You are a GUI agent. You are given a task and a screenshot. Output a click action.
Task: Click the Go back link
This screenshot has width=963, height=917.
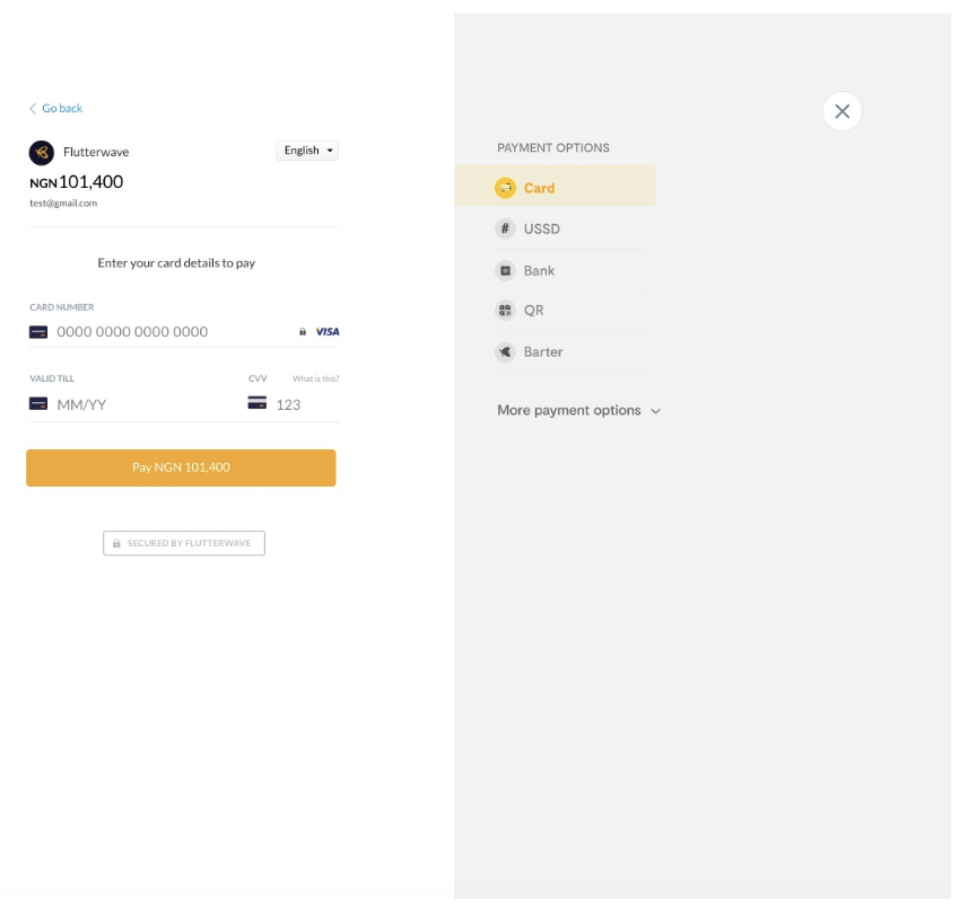56,109
